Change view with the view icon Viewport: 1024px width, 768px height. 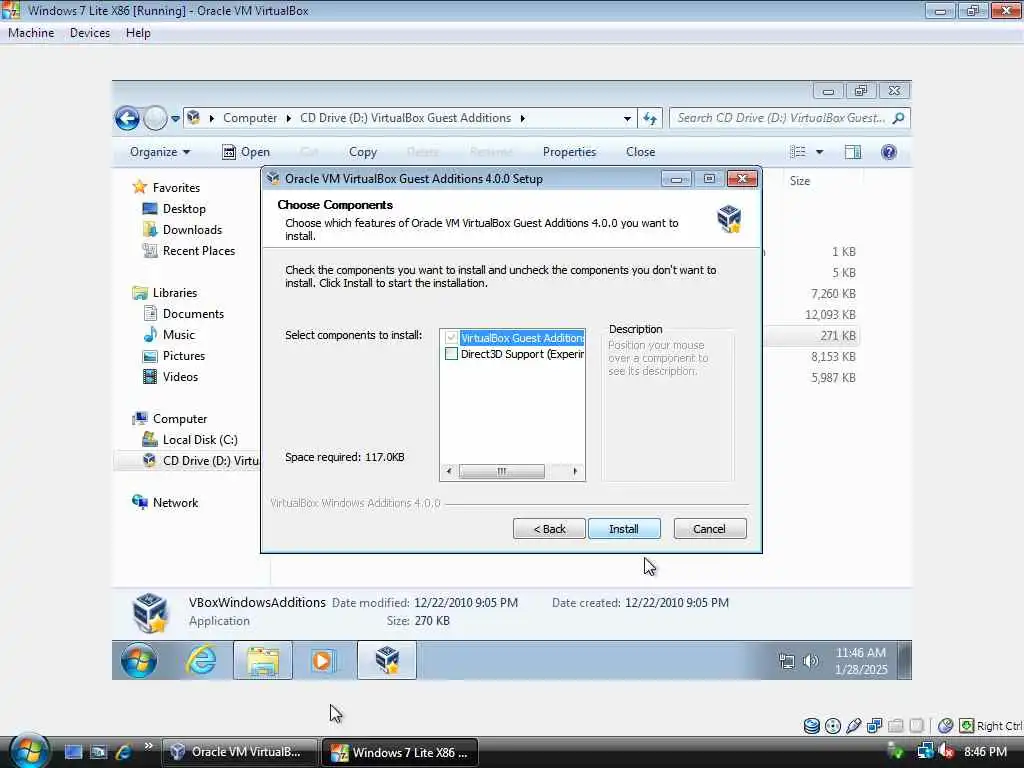797,152
